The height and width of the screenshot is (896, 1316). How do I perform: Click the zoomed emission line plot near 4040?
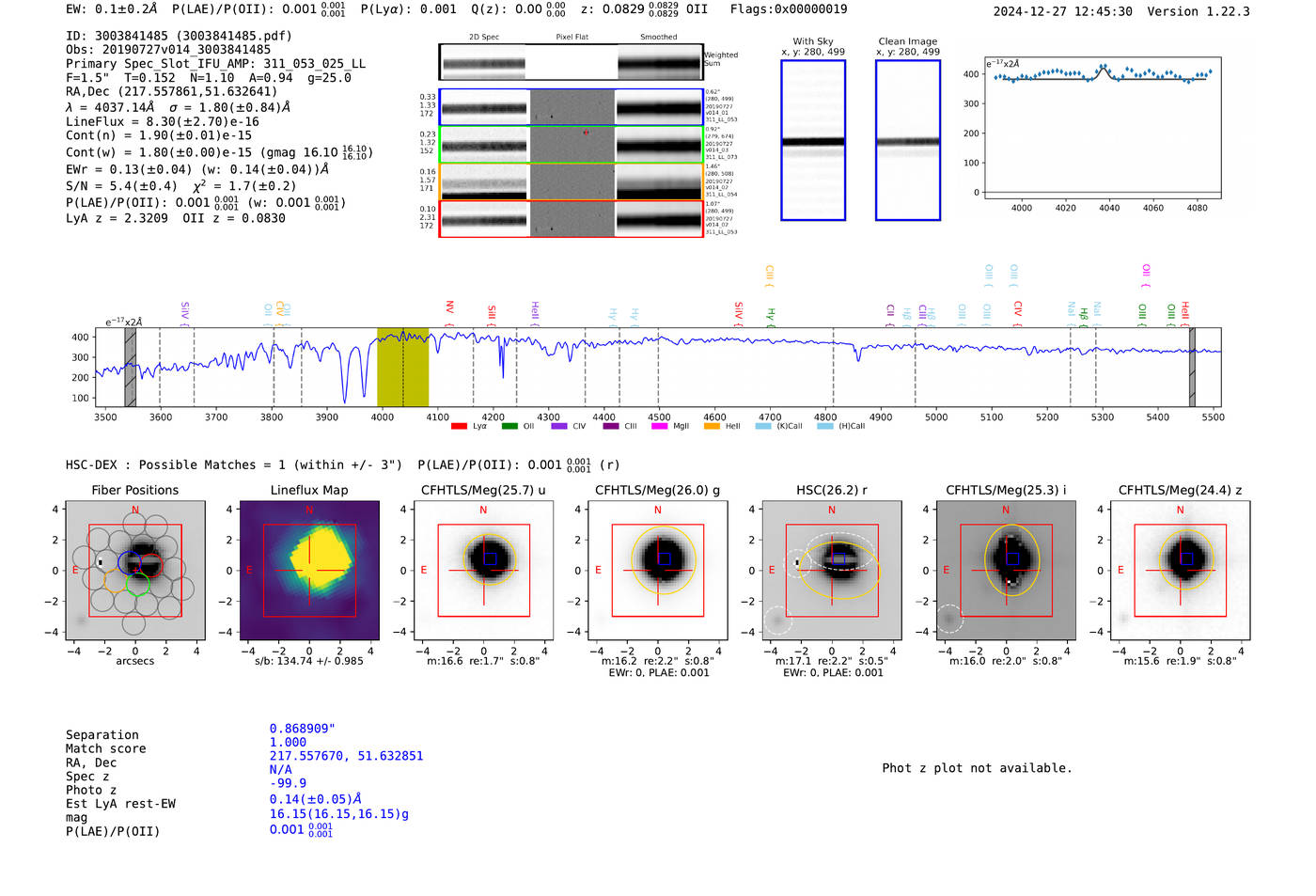click(1103, 128)
